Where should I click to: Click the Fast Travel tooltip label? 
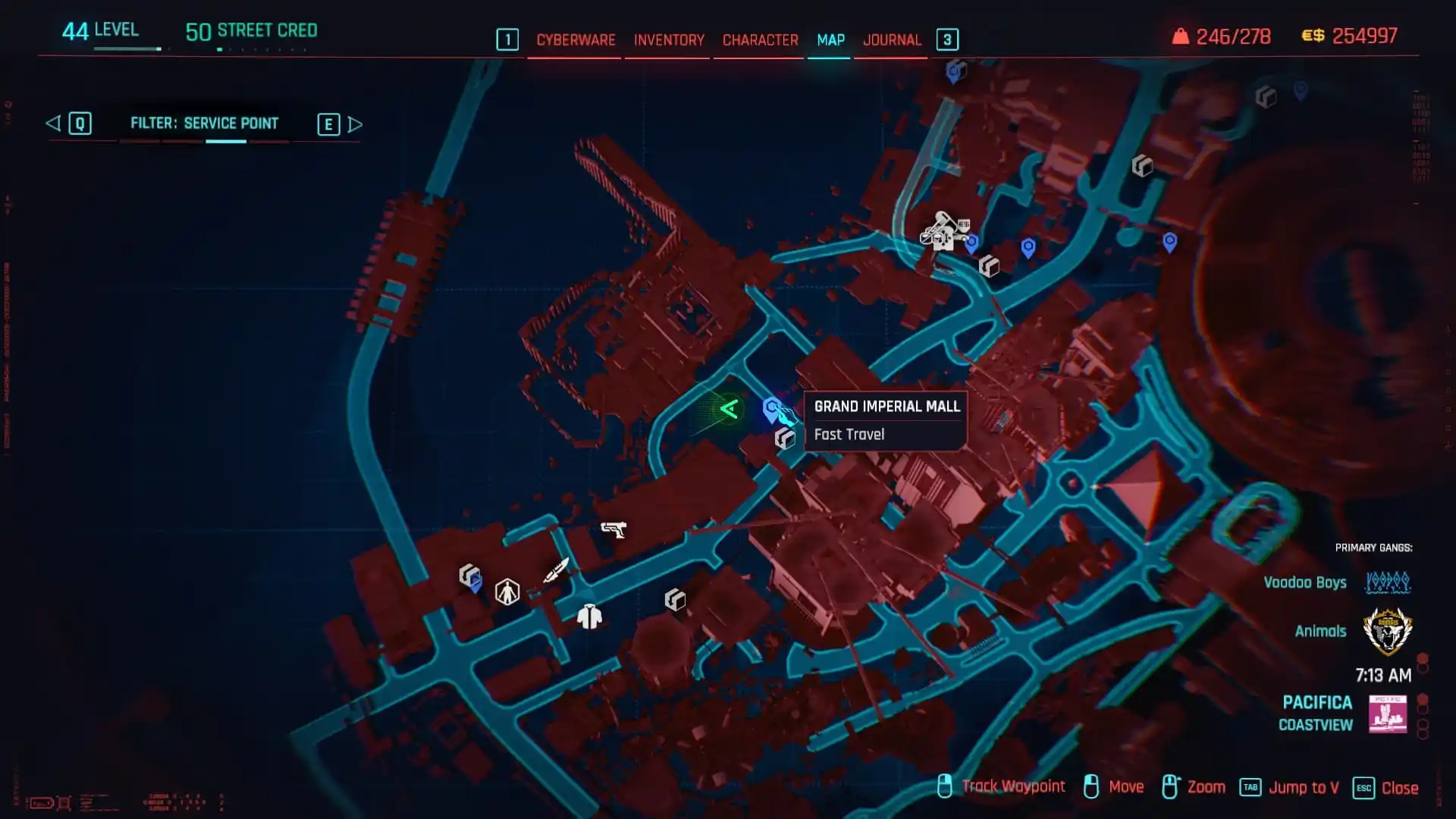[x=849, y=435]
